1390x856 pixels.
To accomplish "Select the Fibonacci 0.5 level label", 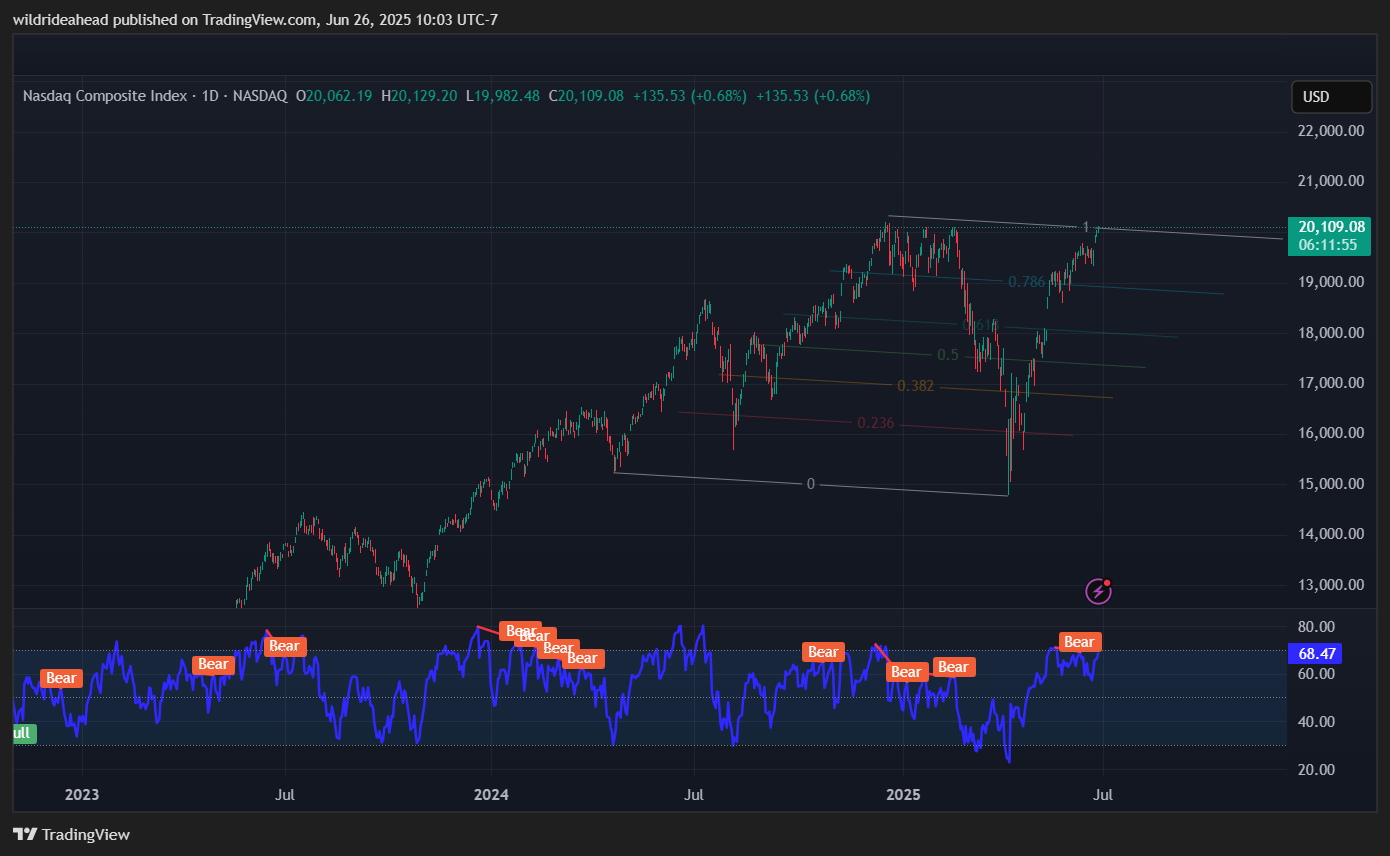I will 948,355.
